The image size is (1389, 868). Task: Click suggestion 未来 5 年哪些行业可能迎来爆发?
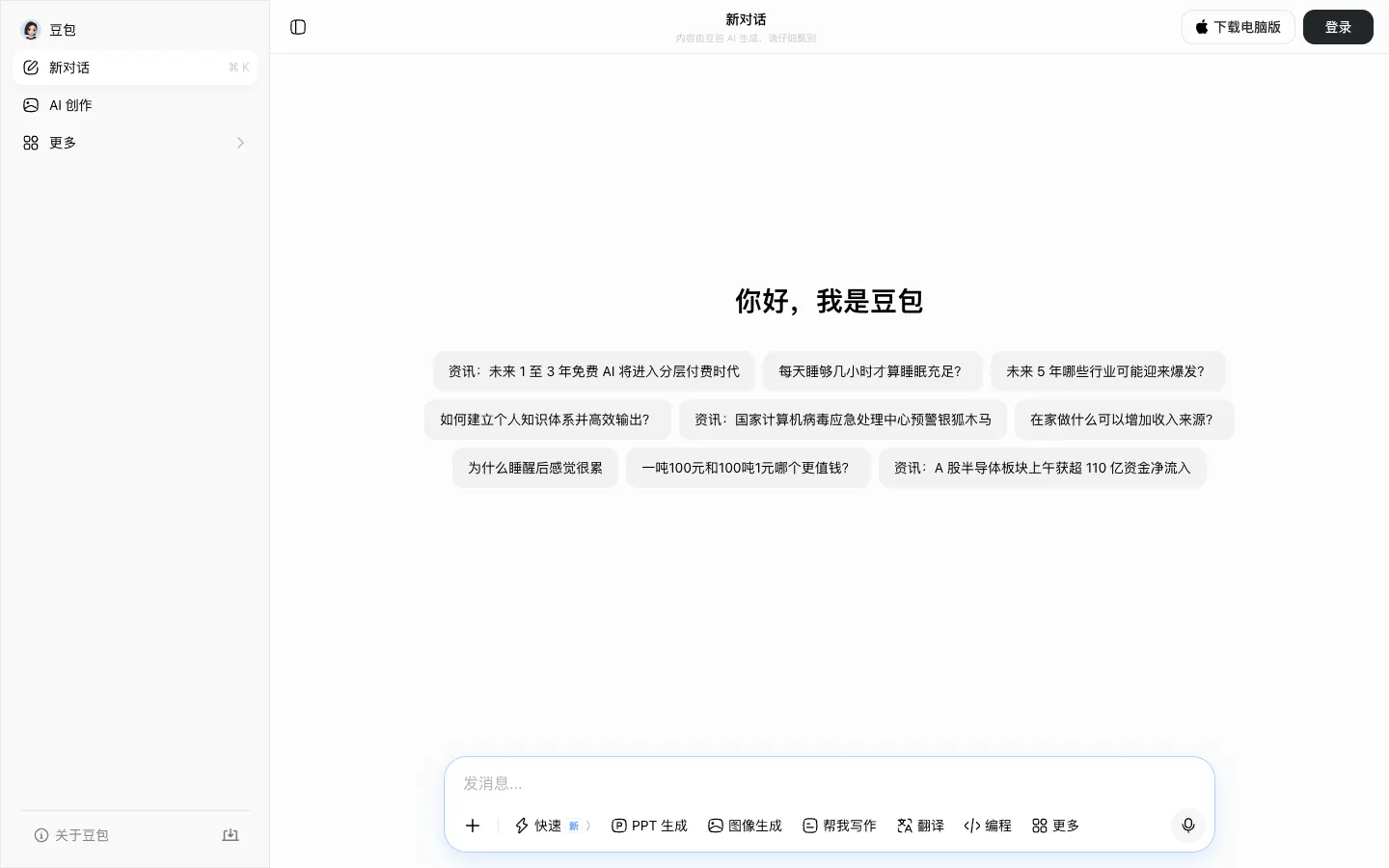pos(1107,371)
